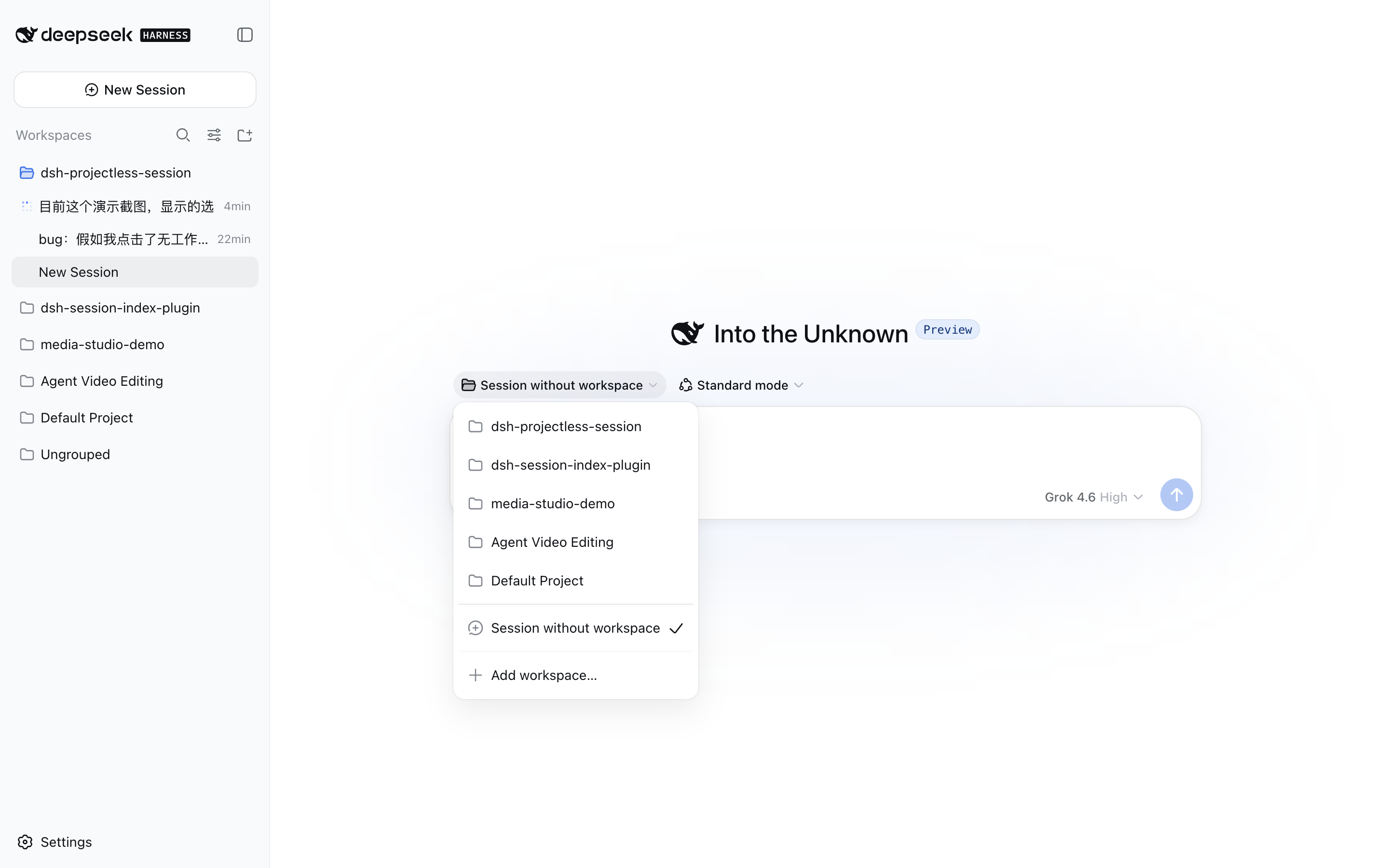This screenshot has width=1389, height=868.
Task: Click the plus icon next to Add workspace
Action: click(x=475, y=675)
